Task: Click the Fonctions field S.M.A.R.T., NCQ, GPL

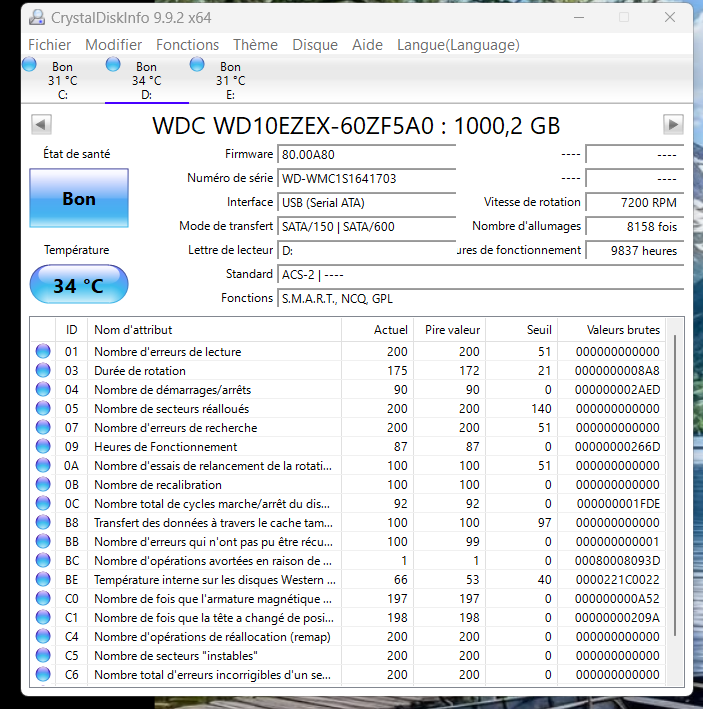Action: pos(481,298)
